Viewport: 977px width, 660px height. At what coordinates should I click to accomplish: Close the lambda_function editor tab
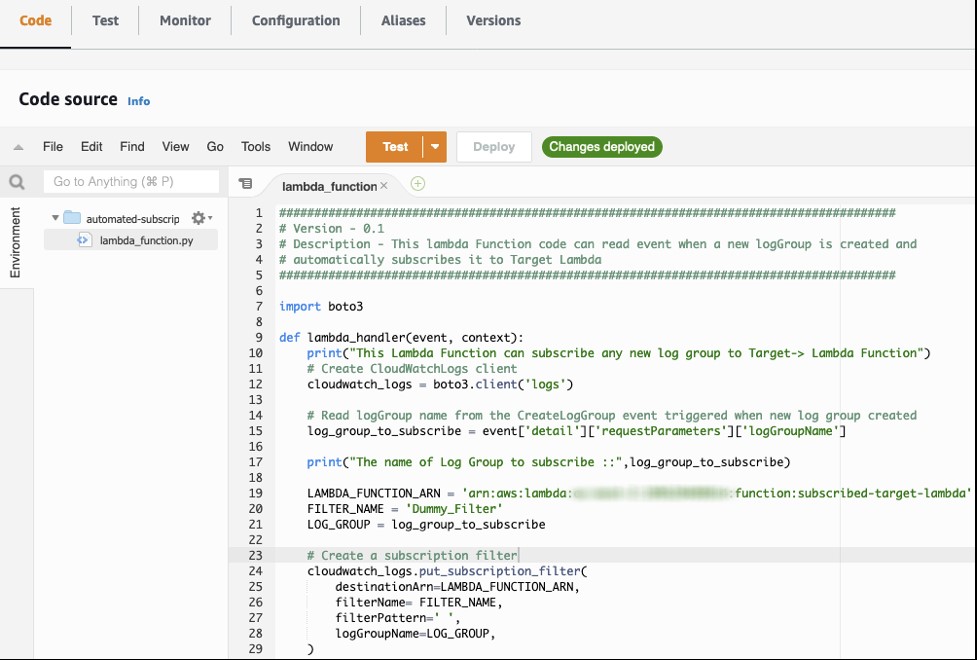384,185
